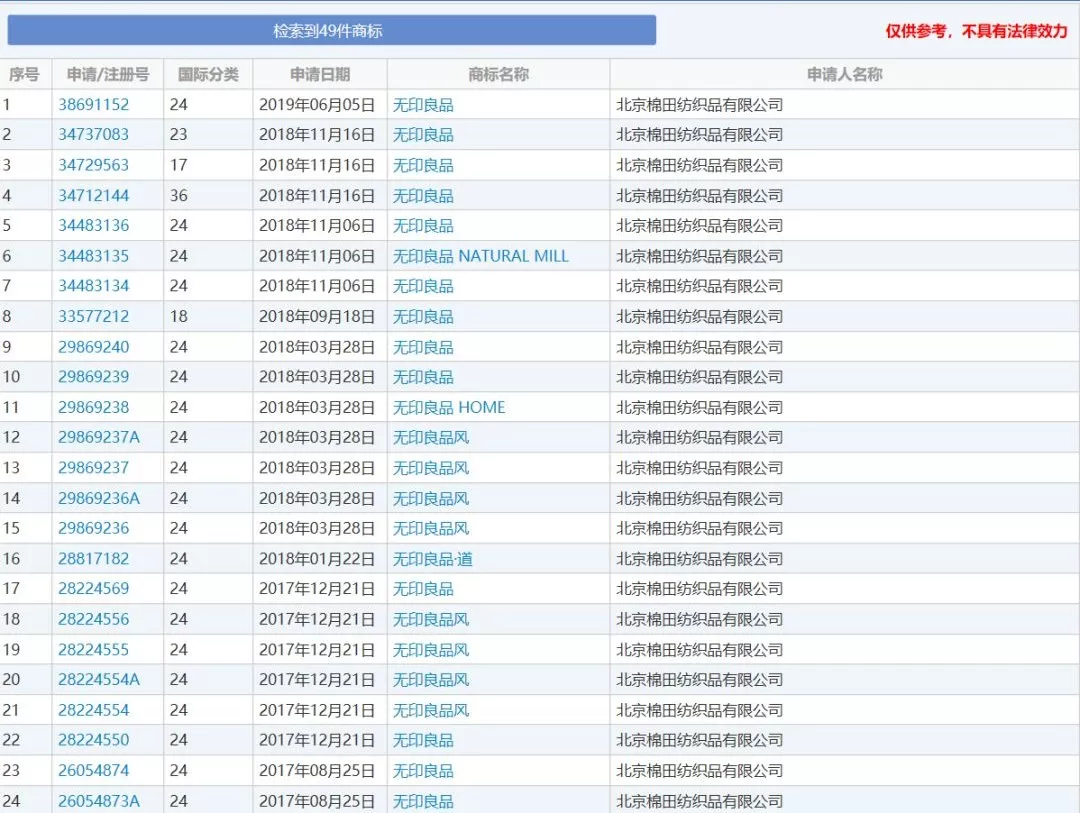Open registration number 38691152

94,105
